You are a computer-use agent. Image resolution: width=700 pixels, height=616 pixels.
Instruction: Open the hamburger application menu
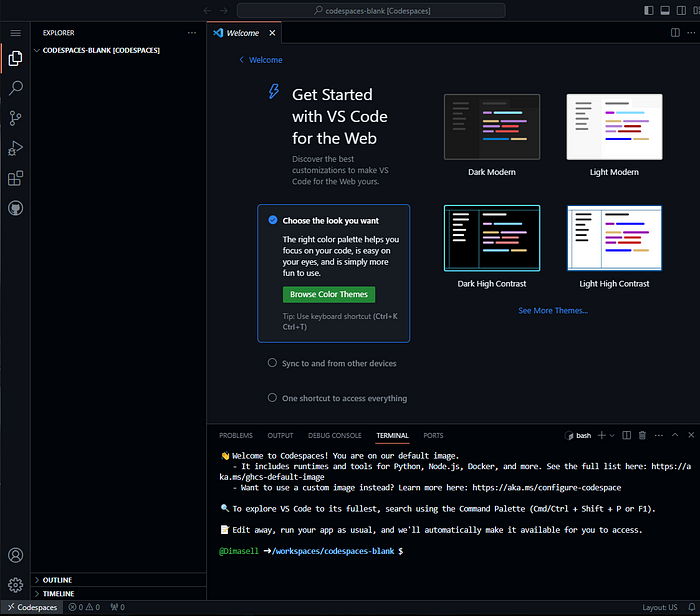click(16, 33)
